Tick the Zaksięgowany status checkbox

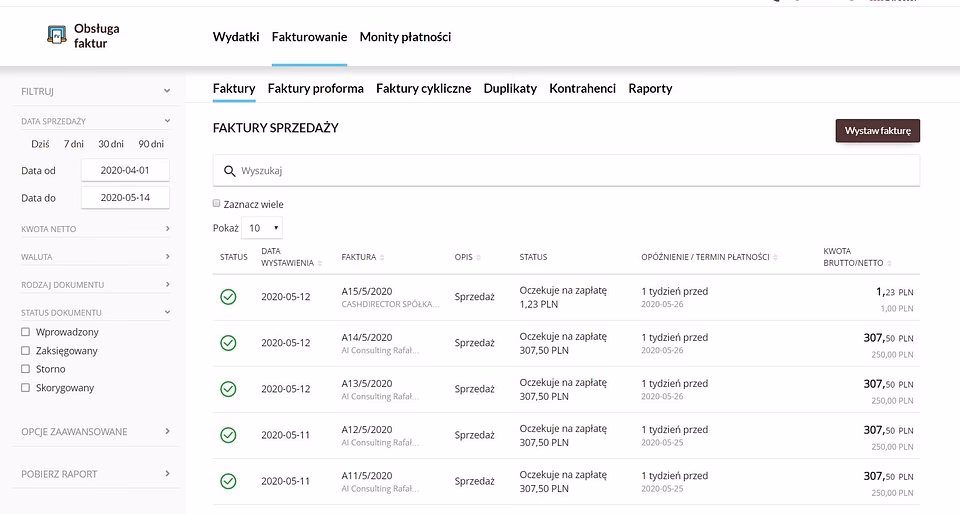26,351
